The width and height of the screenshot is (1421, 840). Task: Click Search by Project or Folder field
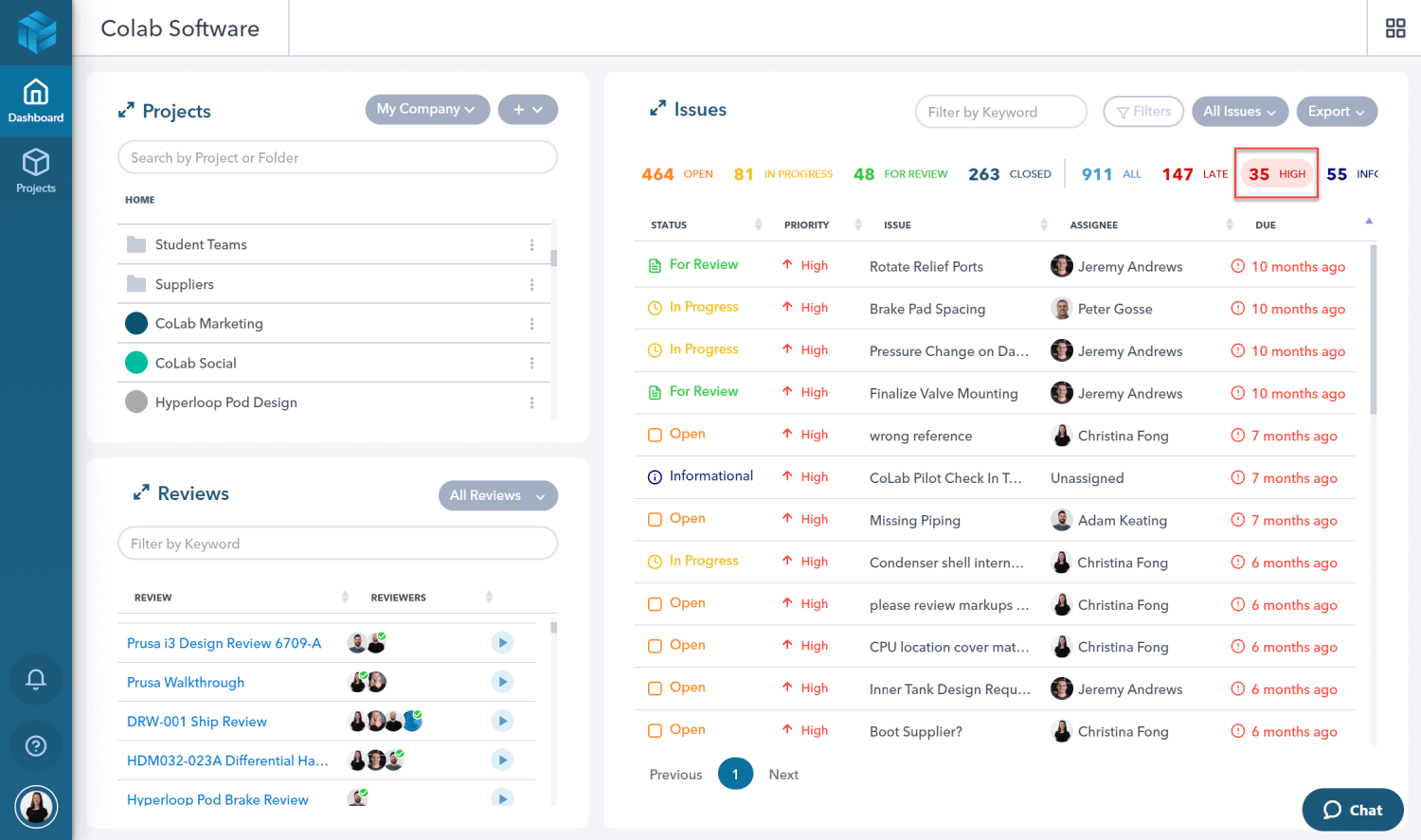pyautogui.click(x=337, y=157)
